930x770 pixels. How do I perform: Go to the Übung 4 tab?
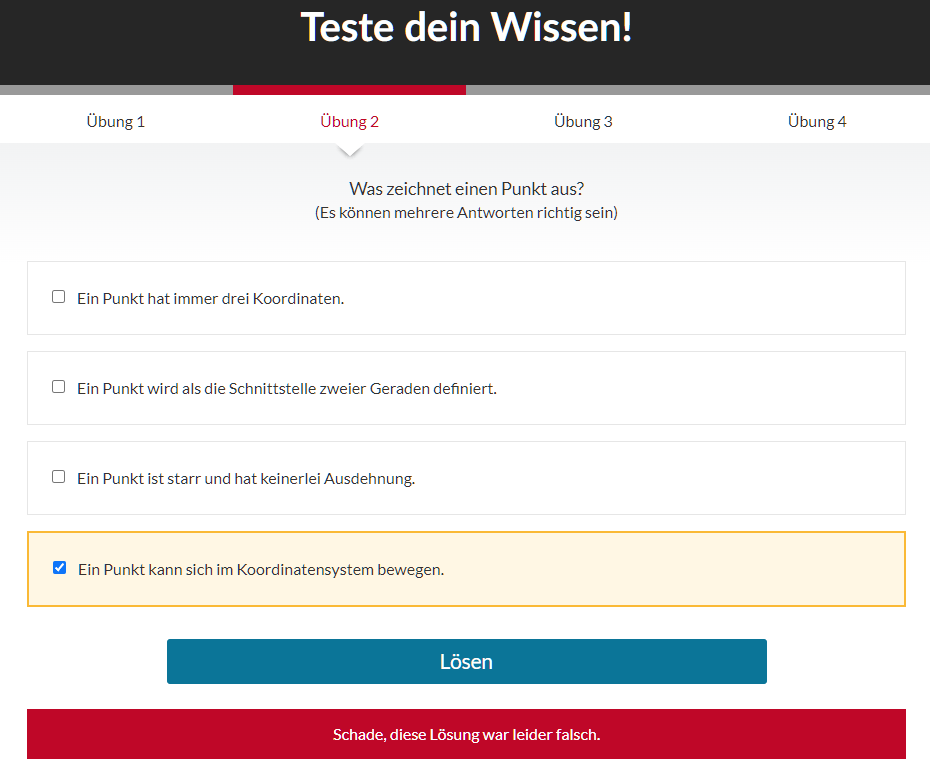coord(816,121)
